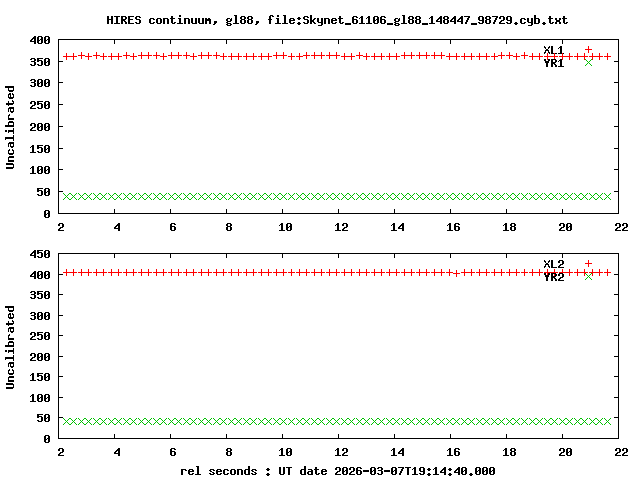Click the 450 tick label on bottom plot
Image resolution: width=640 pixels, height=480 pixels.
(40, 253)
